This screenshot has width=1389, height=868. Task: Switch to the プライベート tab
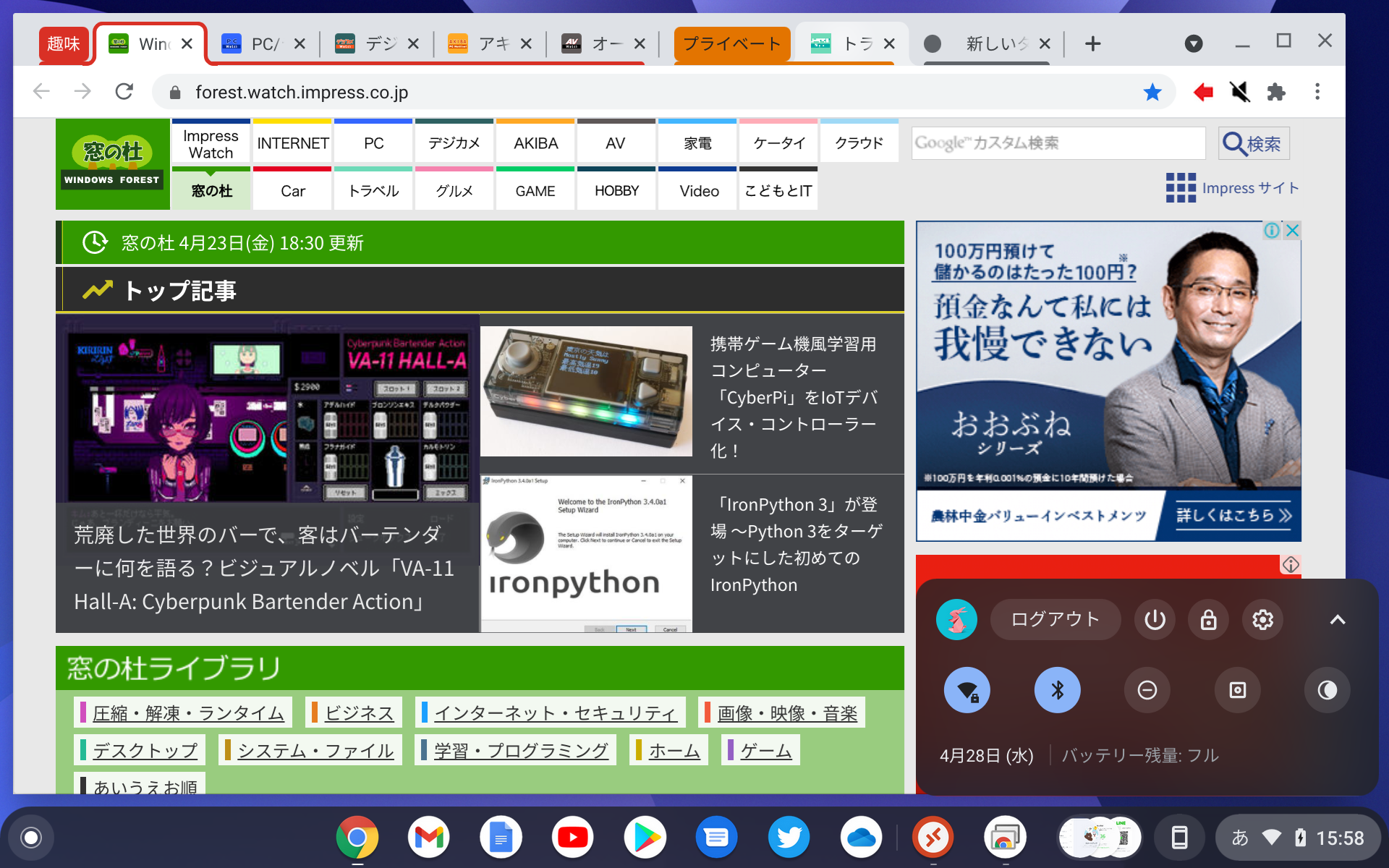pos(732,43)
